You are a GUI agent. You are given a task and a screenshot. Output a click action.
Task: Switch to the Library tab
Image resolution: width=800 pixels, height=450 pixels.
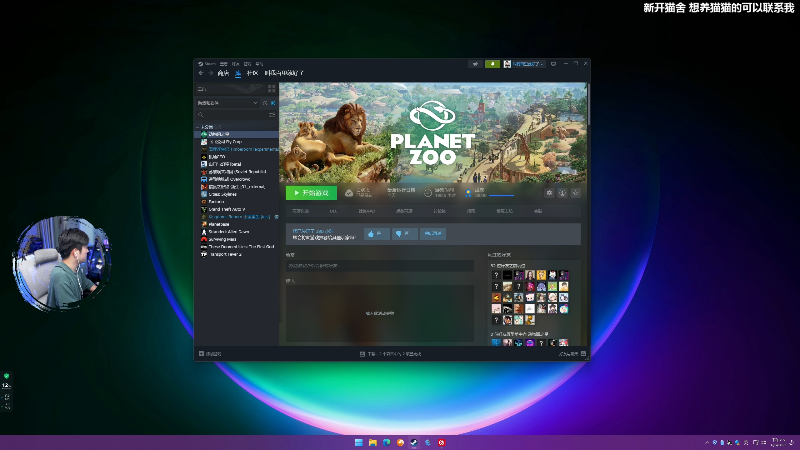point(238,73)
